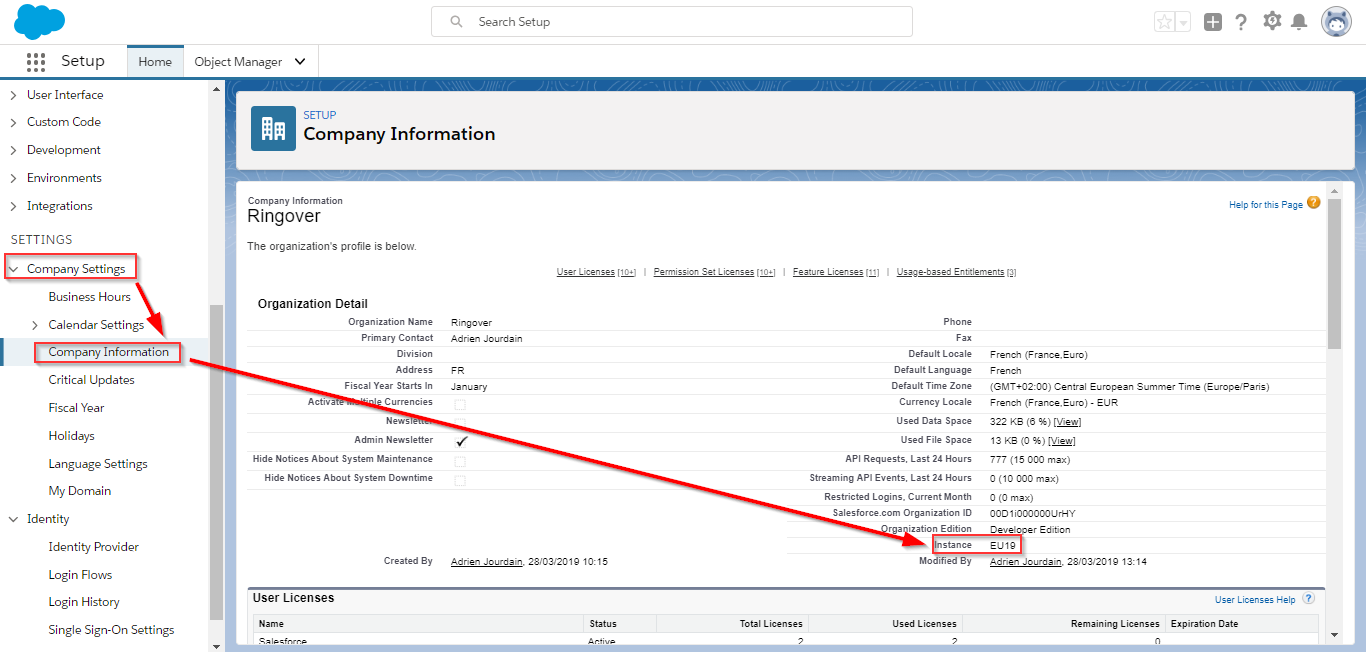Click the sidebar scroll up arrow
The image size is (1366, 652).
[217, 88]
